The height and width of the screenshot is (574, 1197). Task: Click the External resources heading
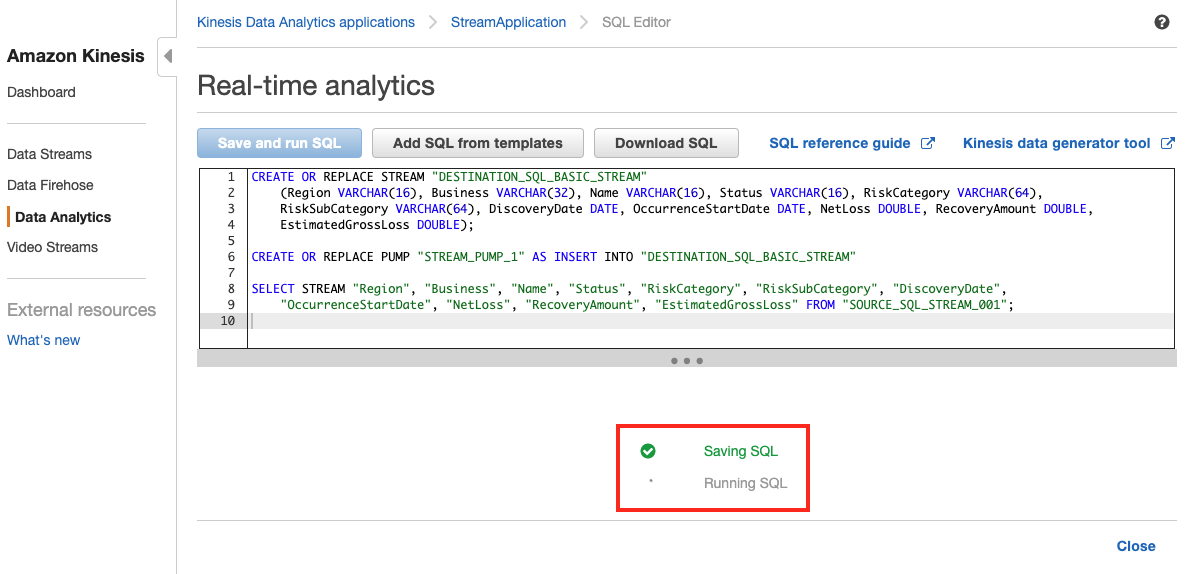[82, 310]
